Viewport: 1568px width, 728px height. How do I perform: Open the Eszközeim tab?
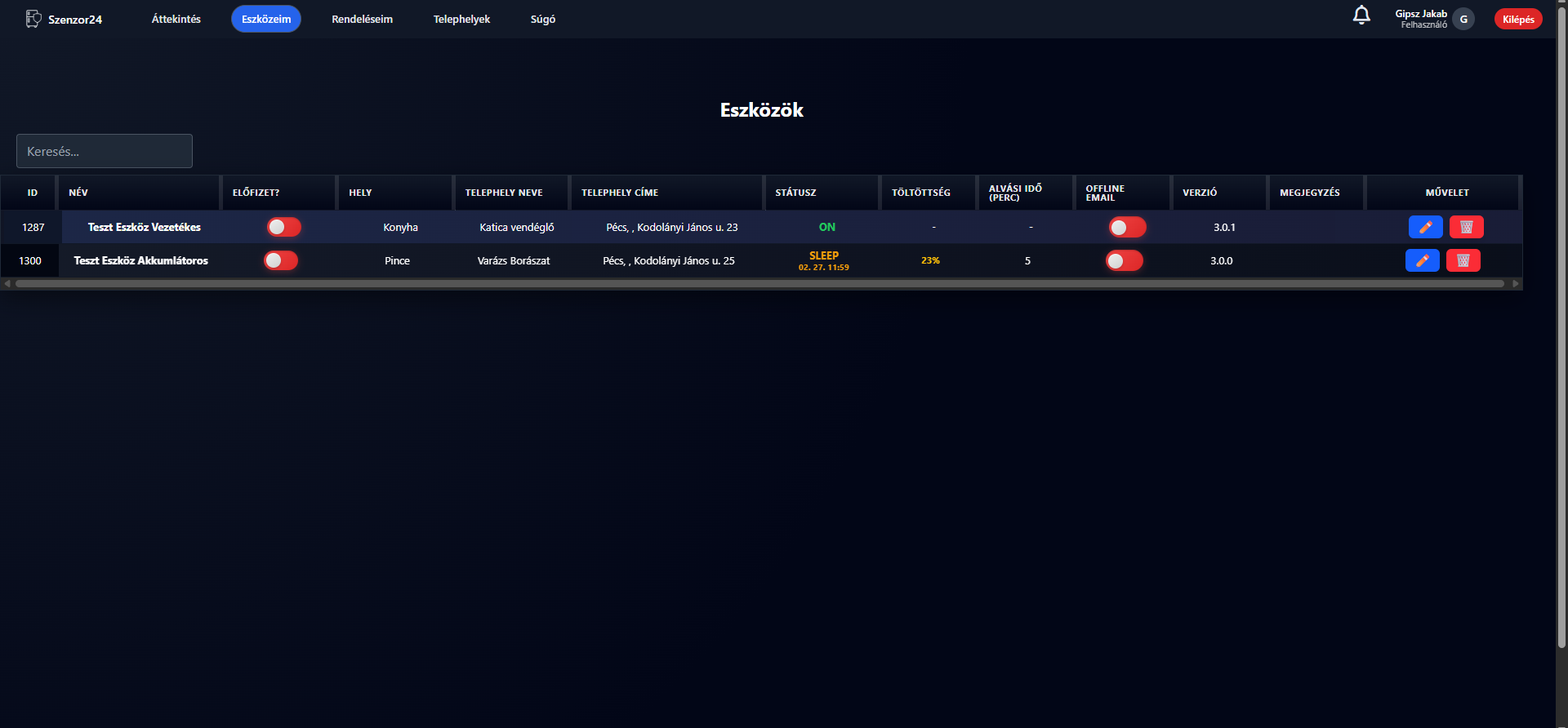pos(266,19)
